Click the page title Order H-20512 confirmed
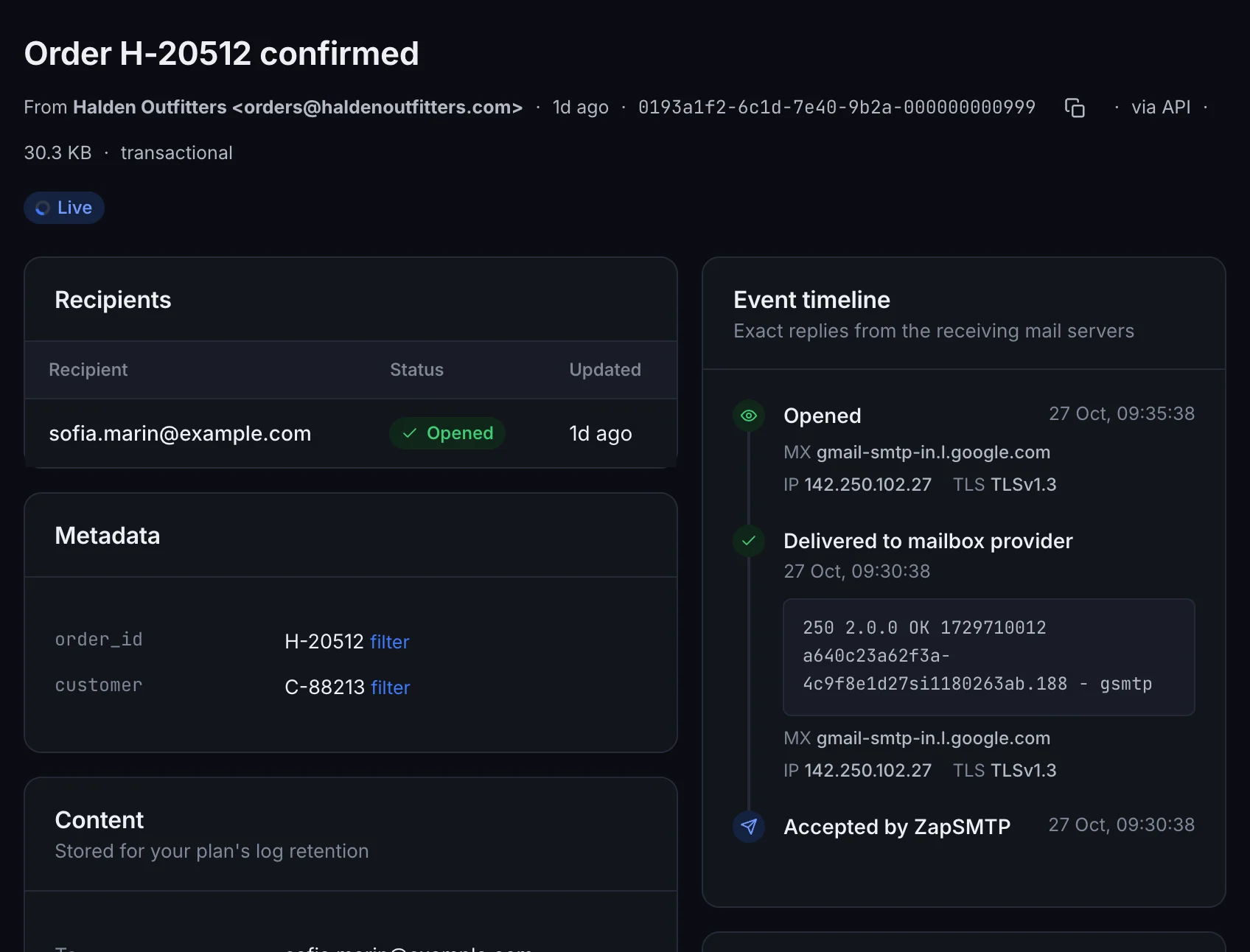 pos(222,54)
